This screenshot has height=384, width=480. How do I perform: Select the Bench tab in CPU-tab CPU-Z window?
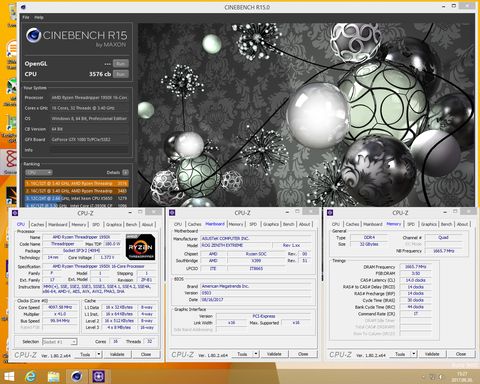pos(131,224)
